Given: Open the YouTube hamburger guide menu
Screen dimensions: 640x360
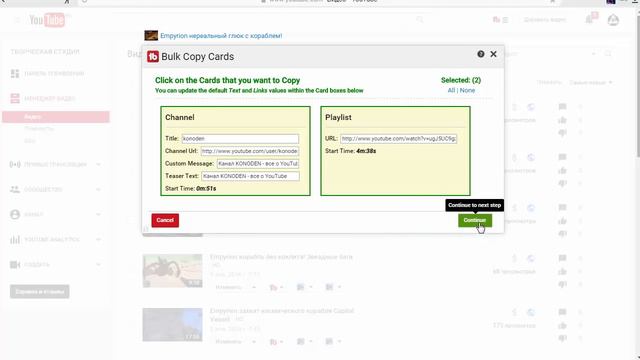Looking at the screenshot, I should [17, 20].
